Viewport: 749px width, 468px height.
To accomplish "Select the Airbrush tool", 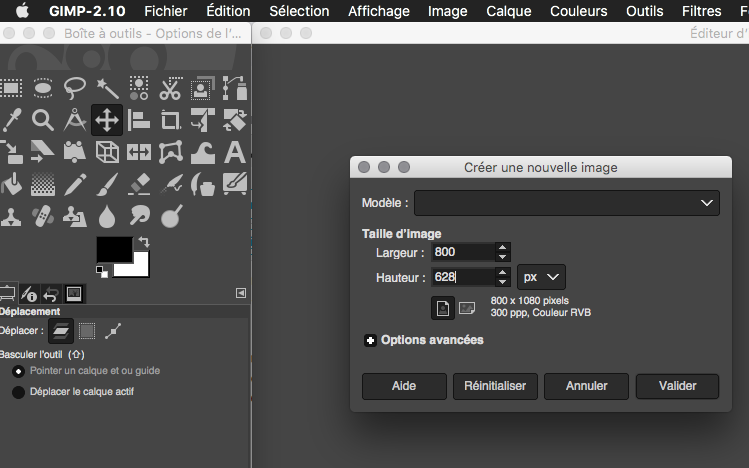I will [171, 184].
